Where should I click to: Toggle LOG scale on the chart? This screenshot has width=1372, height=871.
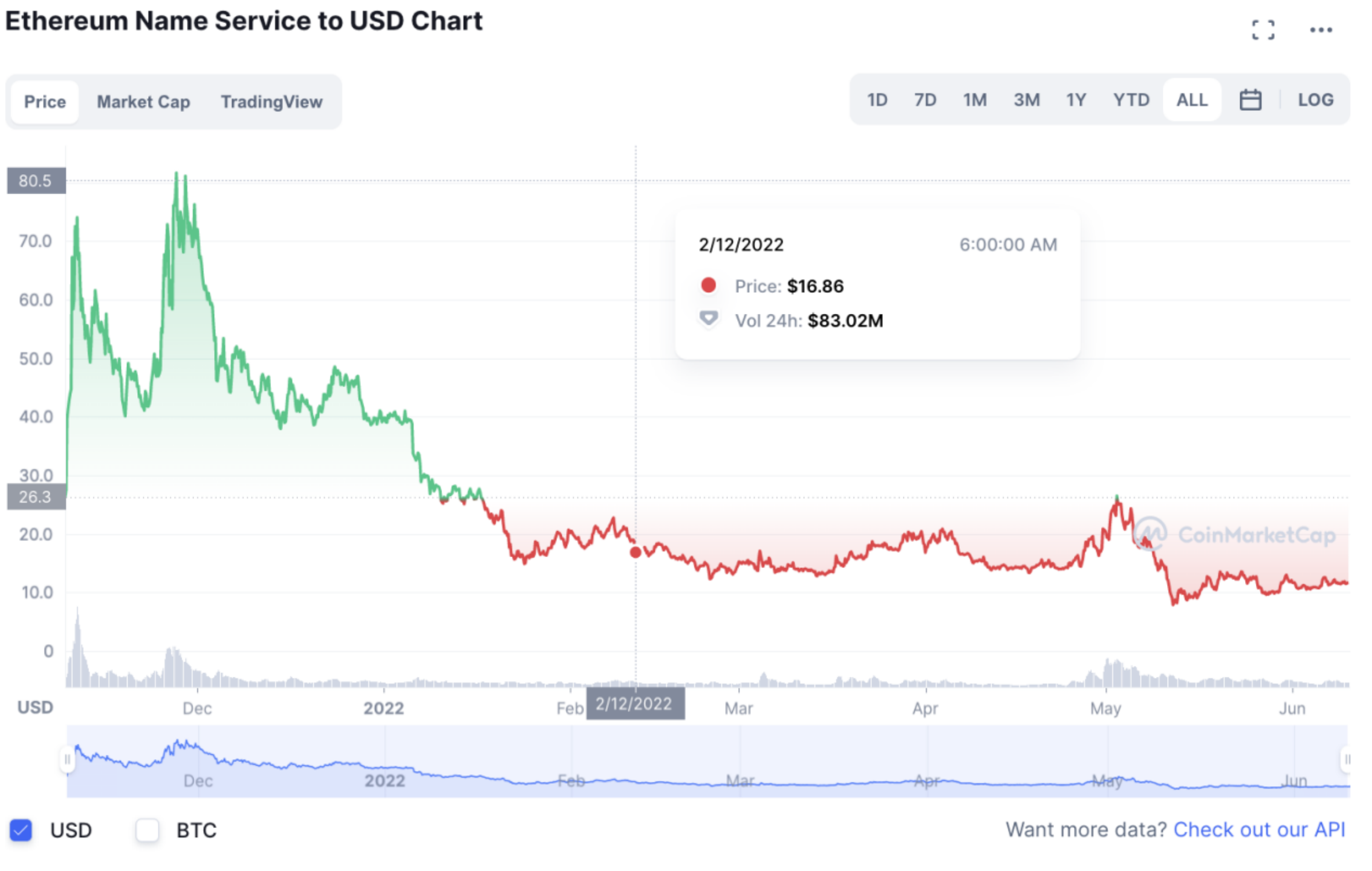coord(1315,100)
